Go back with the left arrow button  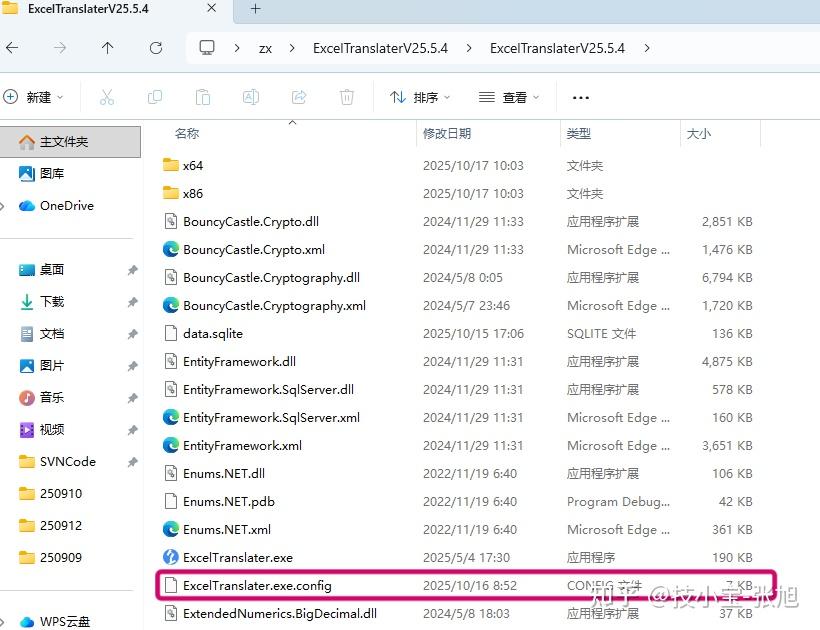point(12,48)
